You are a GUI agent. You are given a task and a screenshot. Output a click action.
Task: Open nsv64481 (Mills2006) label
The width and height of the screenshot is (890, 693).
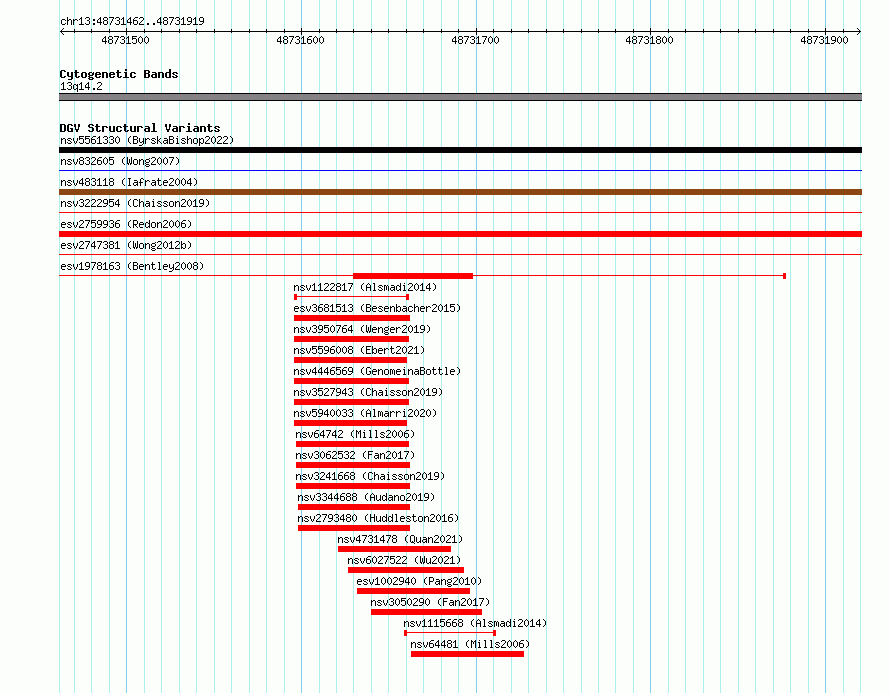(470, 644)
